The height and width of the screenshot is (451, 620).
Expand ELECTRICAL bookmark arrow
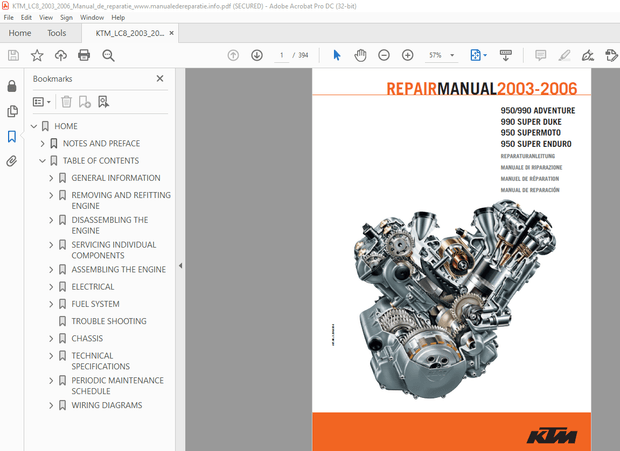51,287
